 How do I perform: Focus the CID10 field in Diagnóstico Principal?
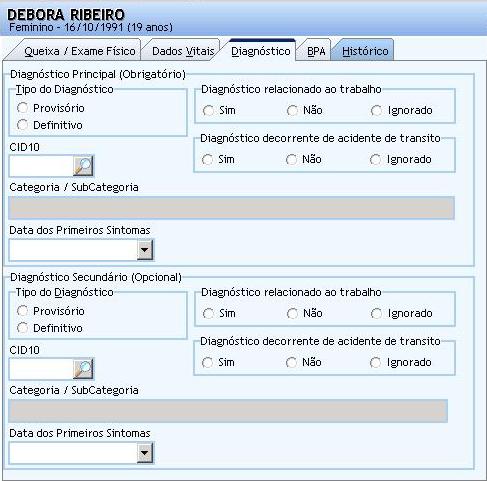[41, 166]
